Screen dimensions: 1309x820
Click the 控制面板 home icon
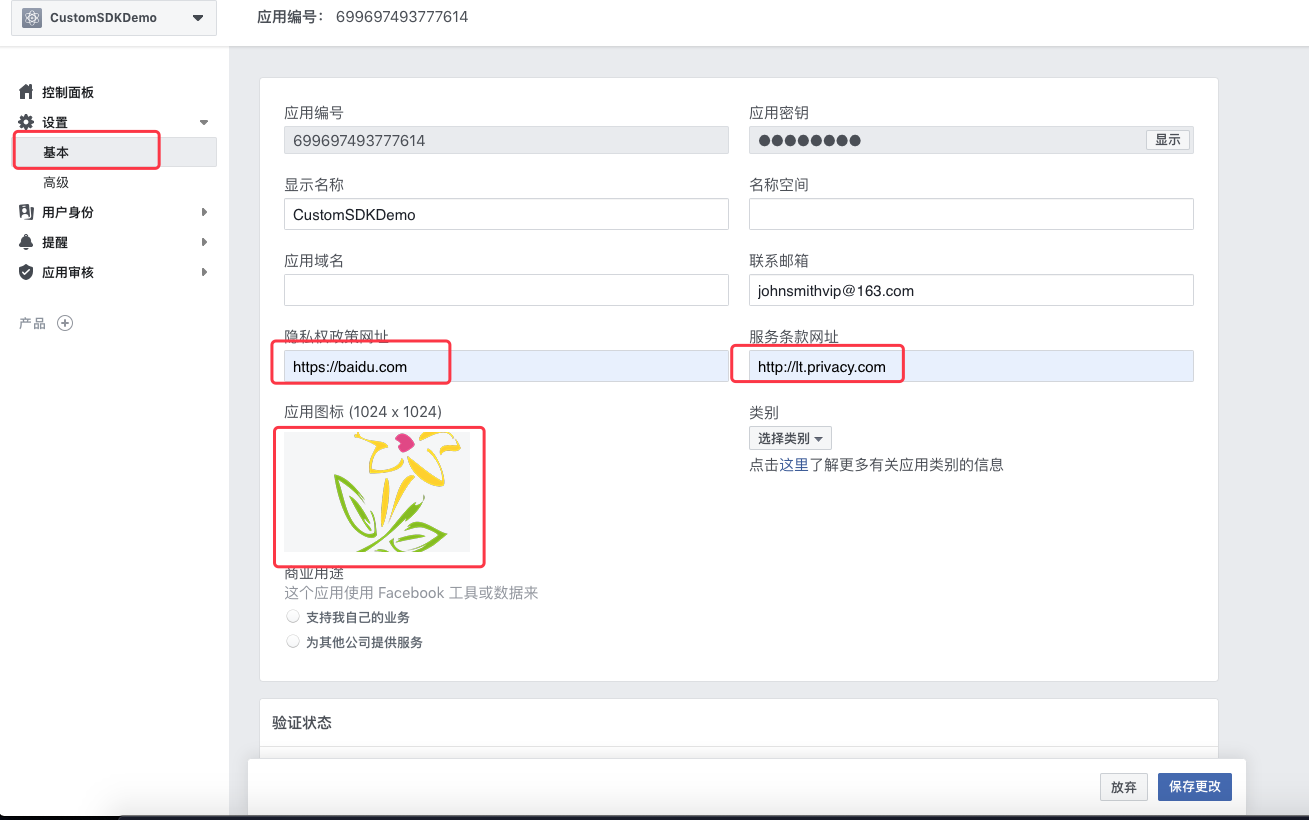click(24, 92)
